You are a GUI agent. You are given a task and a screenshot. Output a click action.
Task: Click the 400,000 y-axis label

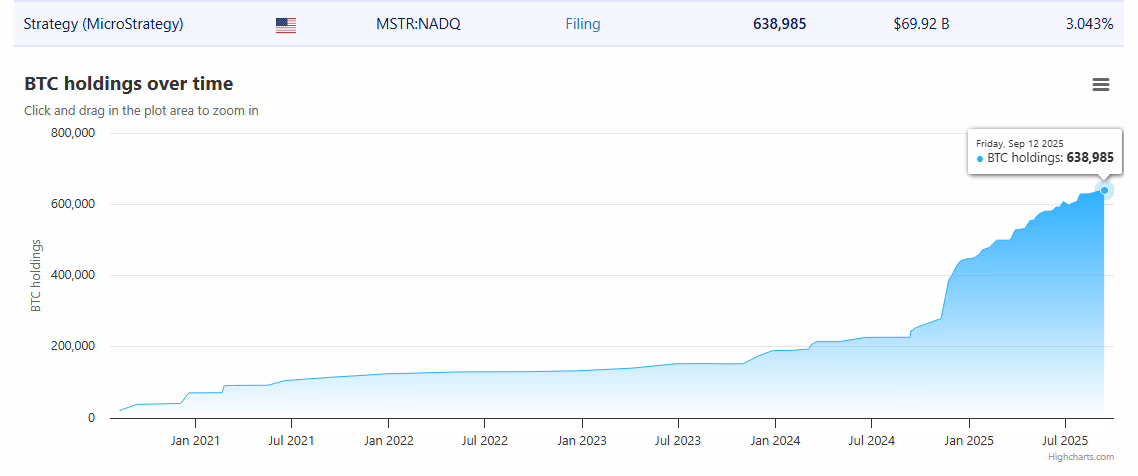tap(71, 276)
